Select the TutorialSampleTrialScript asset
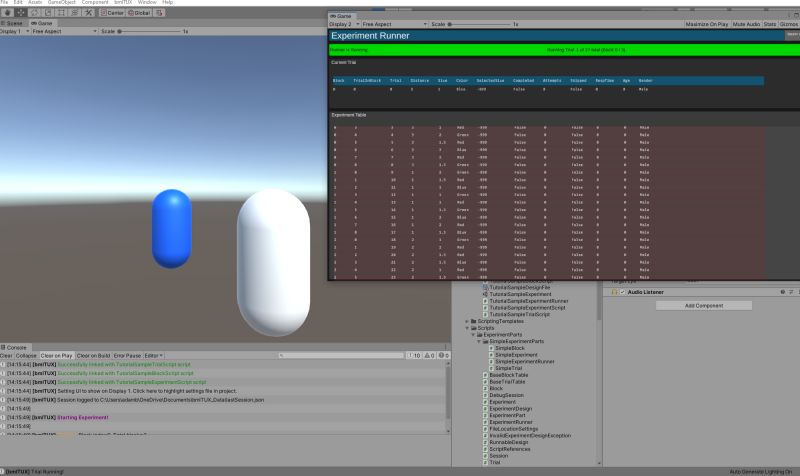The height and width of the screenshot is (476, 800). [x=519, y=315]
